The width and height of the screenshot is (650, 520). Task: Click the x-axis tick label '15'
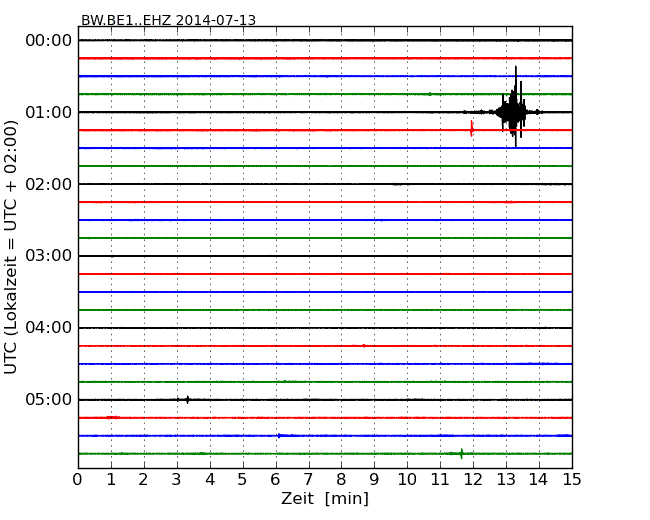pyautogui.click(x=572, y=480)
